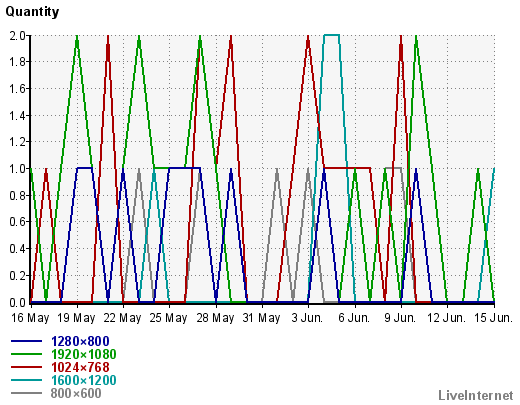The height and width of the screenshot is (405, 520).
Task: Click the 1600×1200 legend label
Action: click(84, 380)
